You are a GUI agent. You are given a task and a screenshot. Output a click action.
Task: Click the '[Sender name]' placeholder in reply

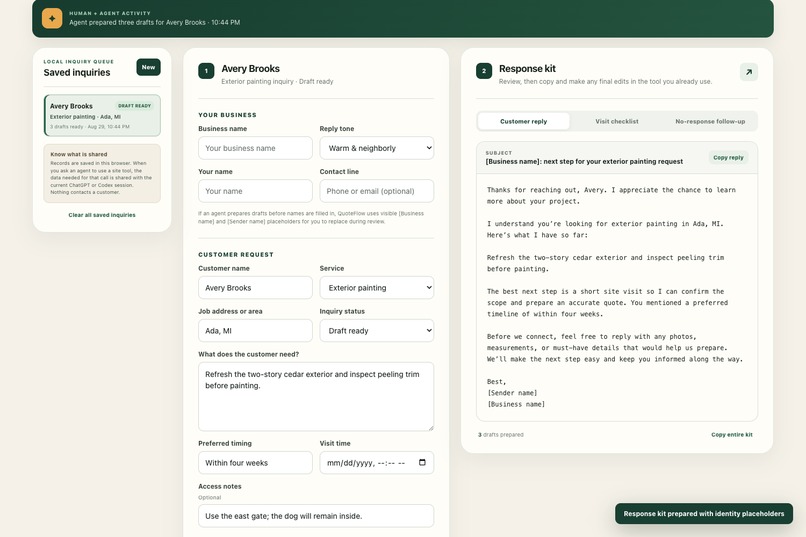tap(512, 393)
